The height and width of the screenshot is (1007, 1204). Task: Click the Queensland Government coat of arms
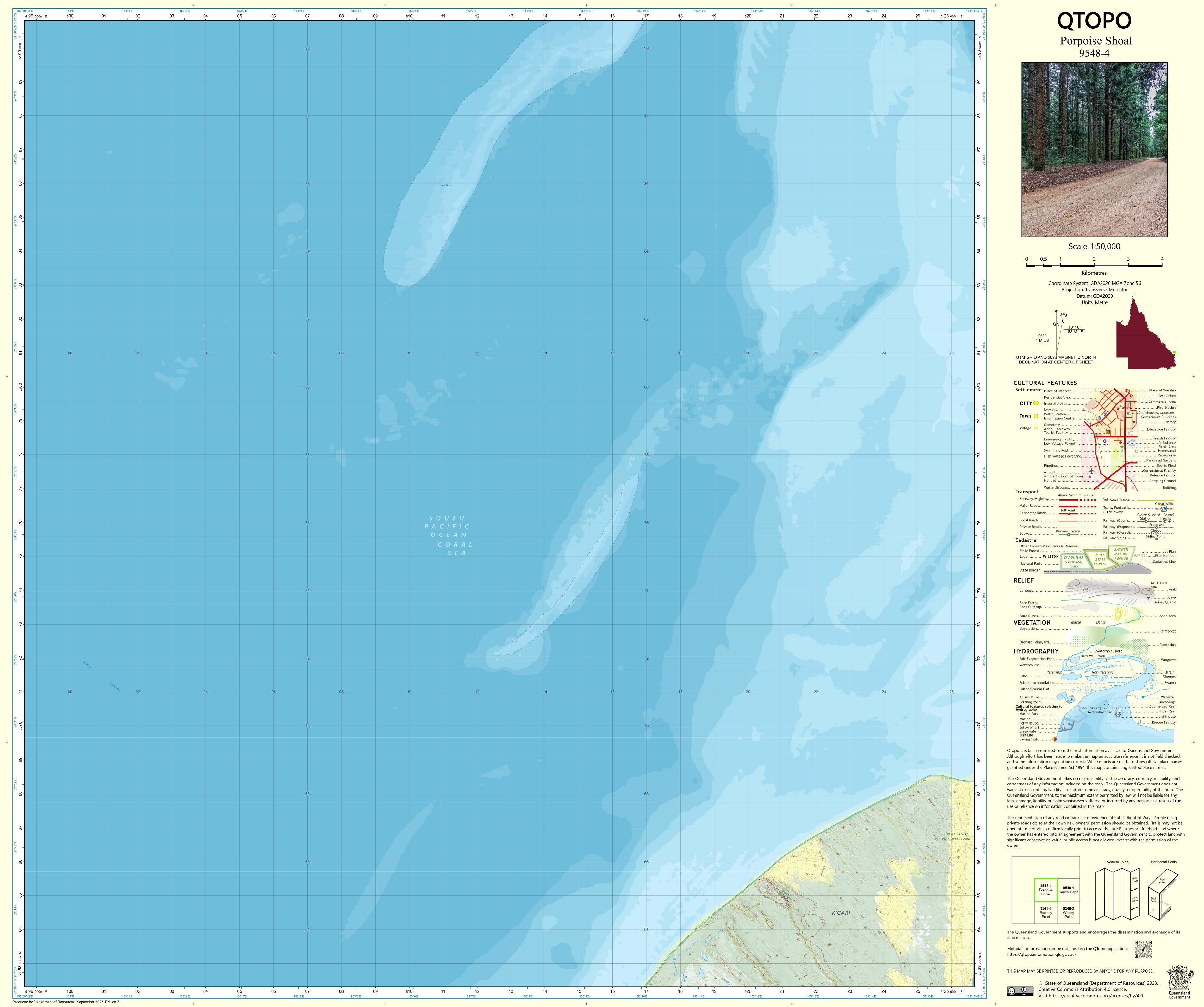coord(1179,978)
